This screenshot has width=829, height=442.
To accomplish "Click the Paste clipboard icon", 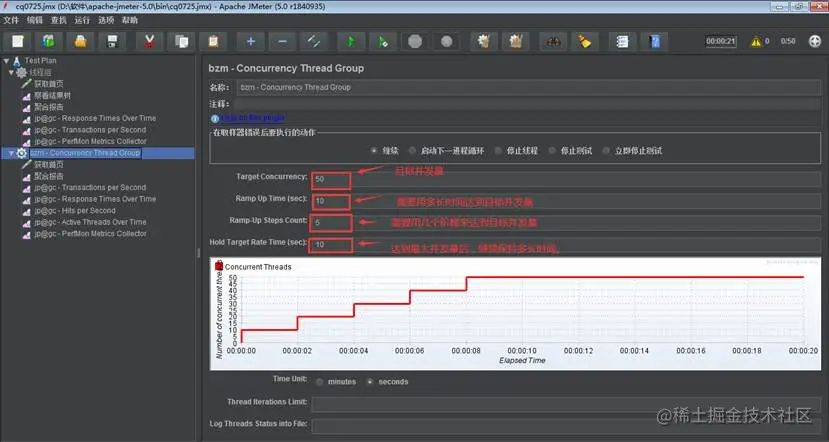I will [x=213, y=41].
